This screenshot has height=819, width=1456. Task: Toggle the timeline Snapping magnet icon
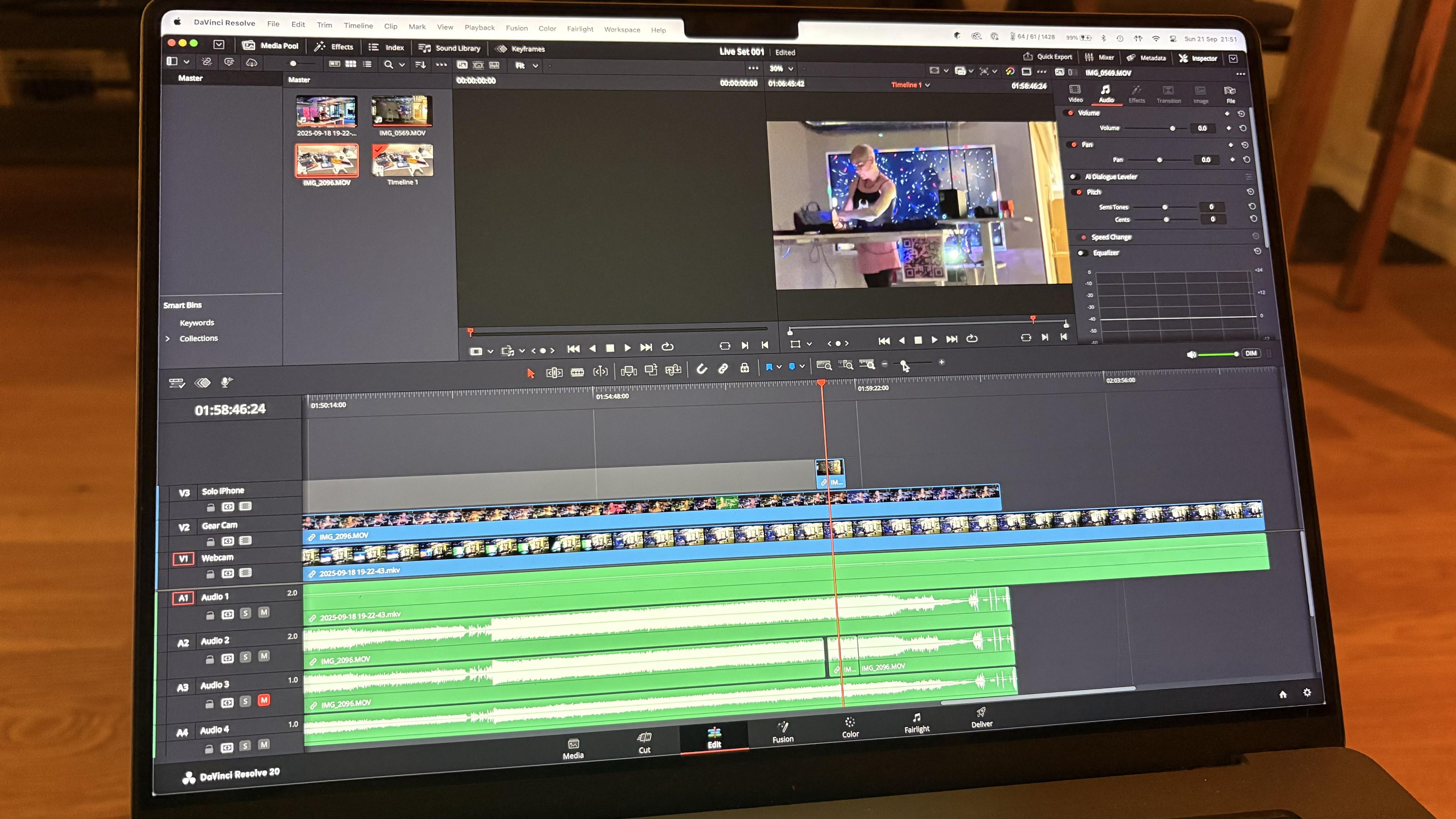pyautogui.click(x=701, y=369)
